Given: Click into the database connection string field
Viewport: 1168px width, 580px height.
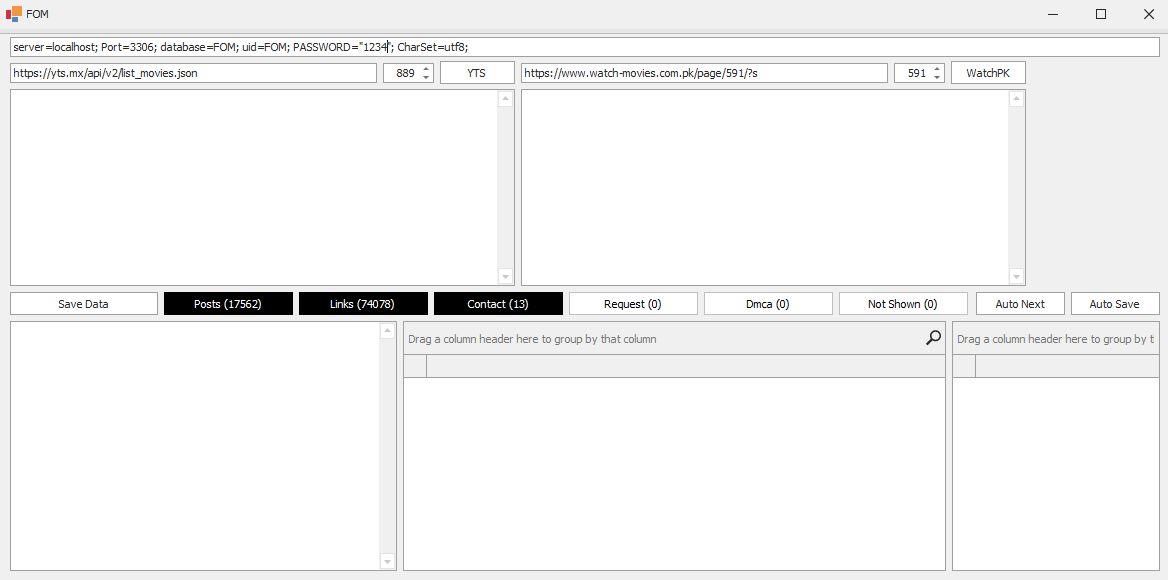Looking at the screenshot, I should 585,47.
